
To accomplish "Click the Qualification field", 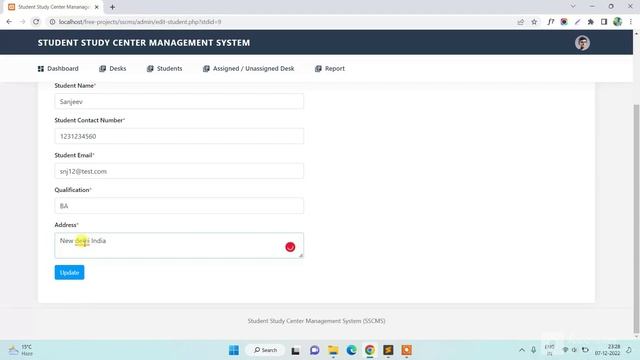I will click(x=179, y=206).
